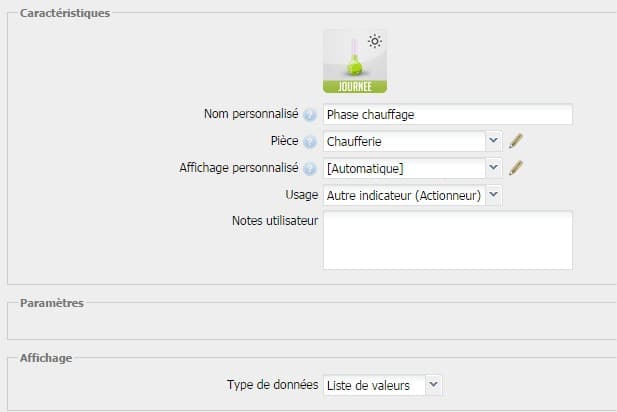Click the green JOURNEE banner label
Viewport: 617px width, 412px height.
click(x=355, y=87)
